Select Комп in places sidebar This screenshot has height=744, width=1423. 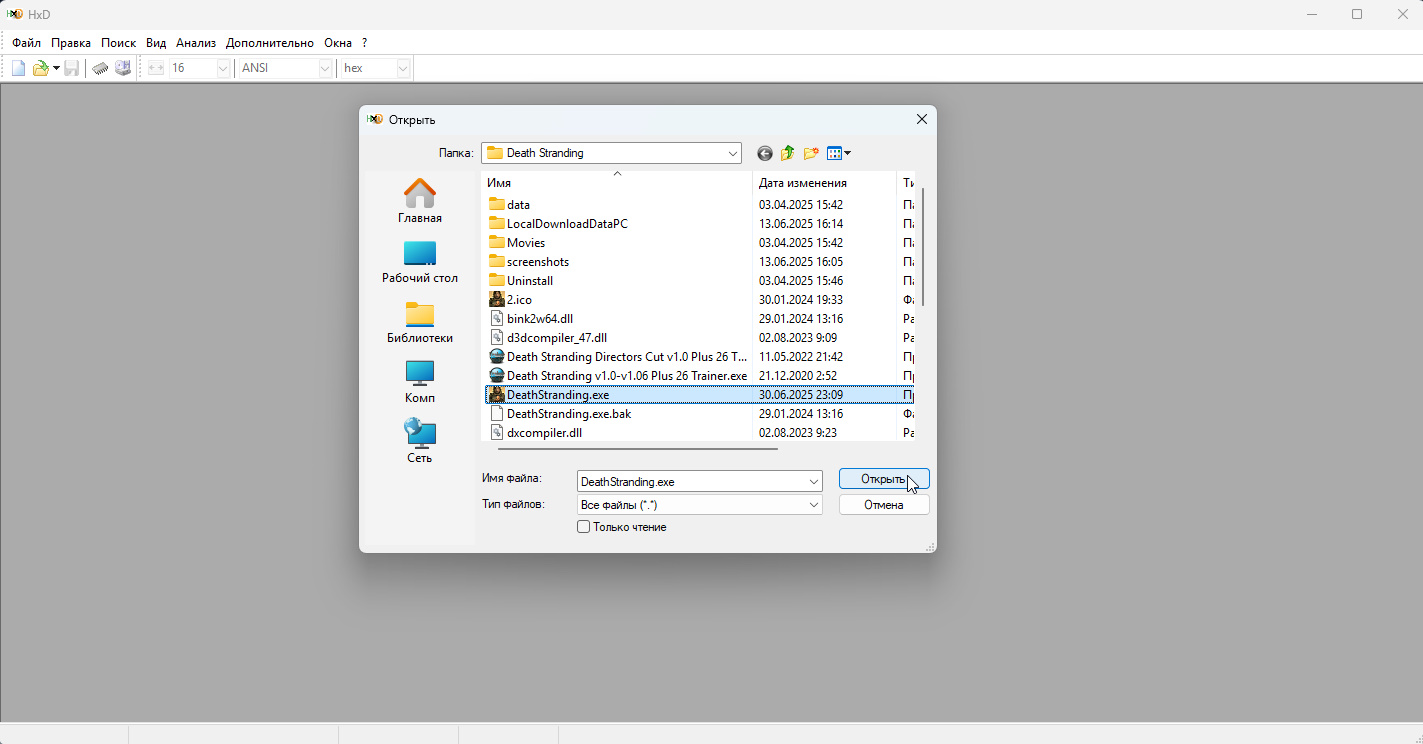(x=420, y=382)
